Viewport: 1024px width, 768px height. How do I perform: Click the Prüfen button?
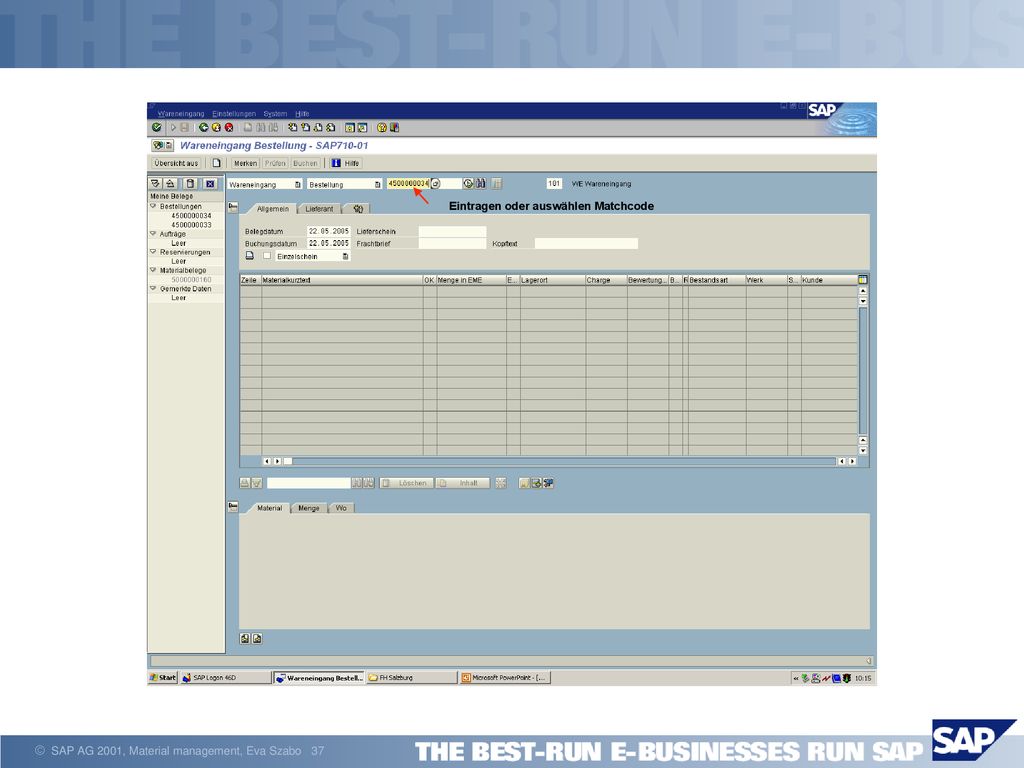pos(275,163)
